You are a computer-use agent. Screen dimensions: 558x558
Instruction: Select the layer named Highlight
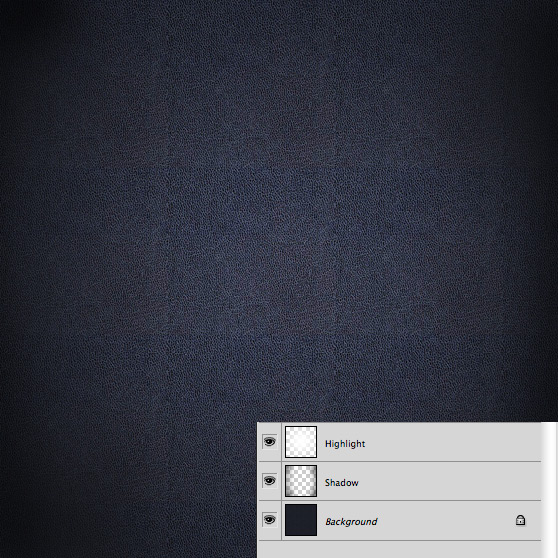(x=345, y=444)
